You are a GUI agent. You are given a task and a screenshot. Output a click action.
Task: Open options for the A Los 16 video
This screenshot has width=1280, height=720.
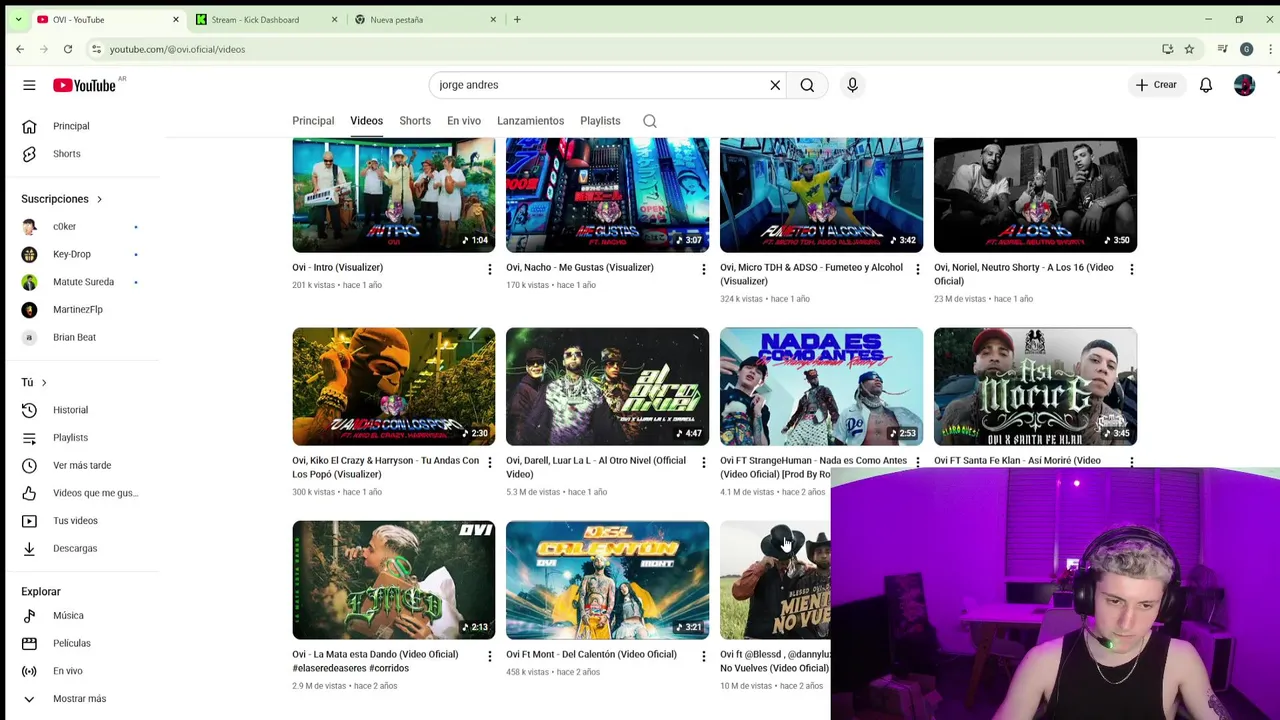(1131, 269)
